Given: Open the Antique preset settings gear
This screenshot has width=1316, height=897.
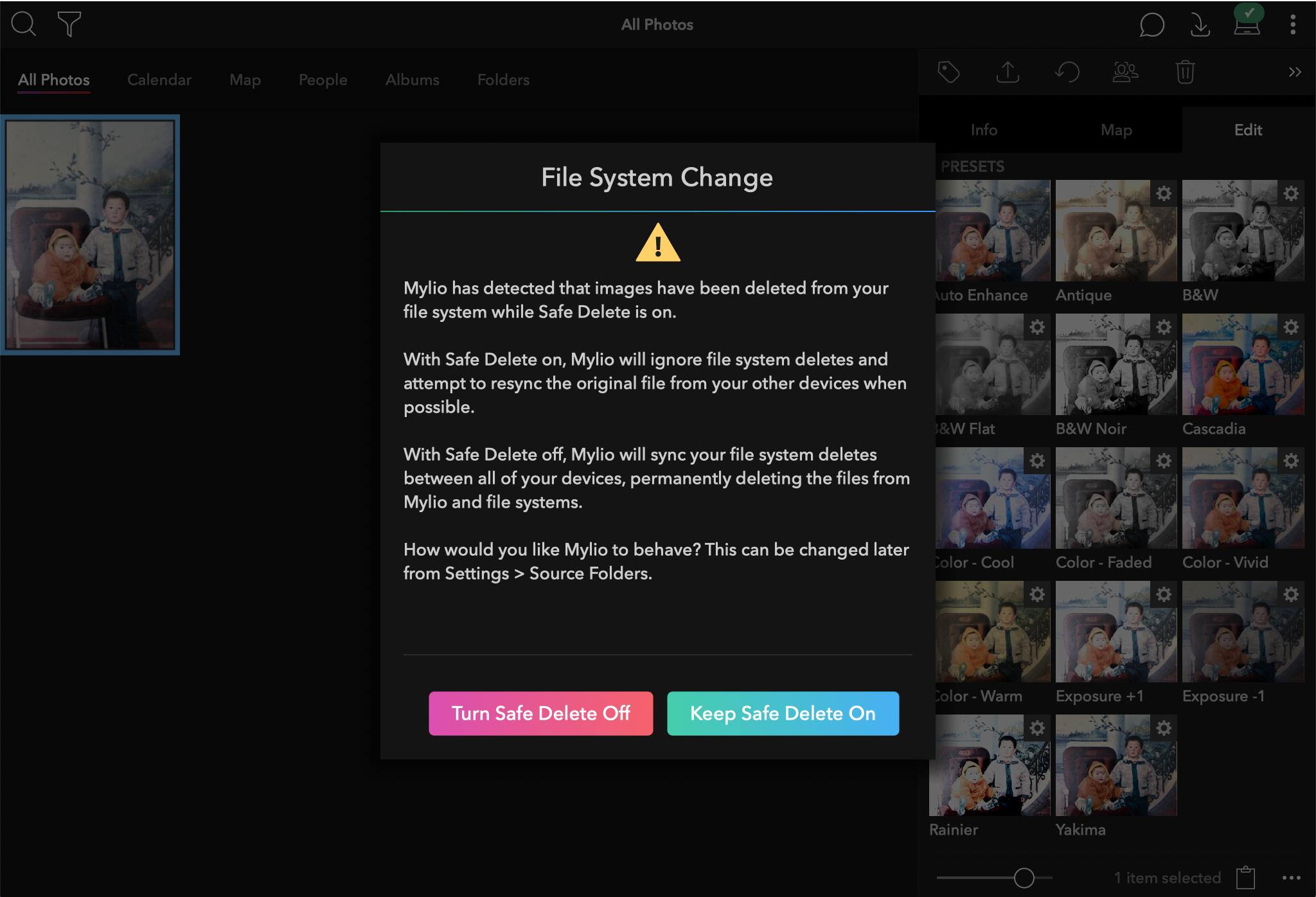Looking at the screenshot, I should 1164,193.
